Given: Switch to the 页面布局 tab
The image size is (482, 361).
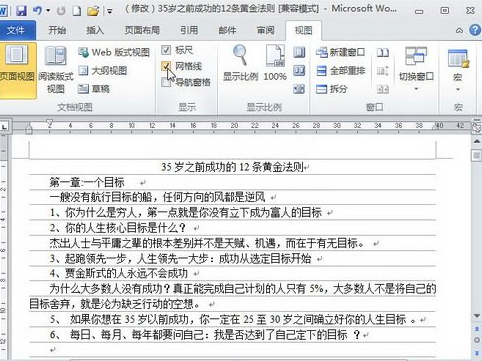Looking at the screenshot, I should click(x=142, y=30).
